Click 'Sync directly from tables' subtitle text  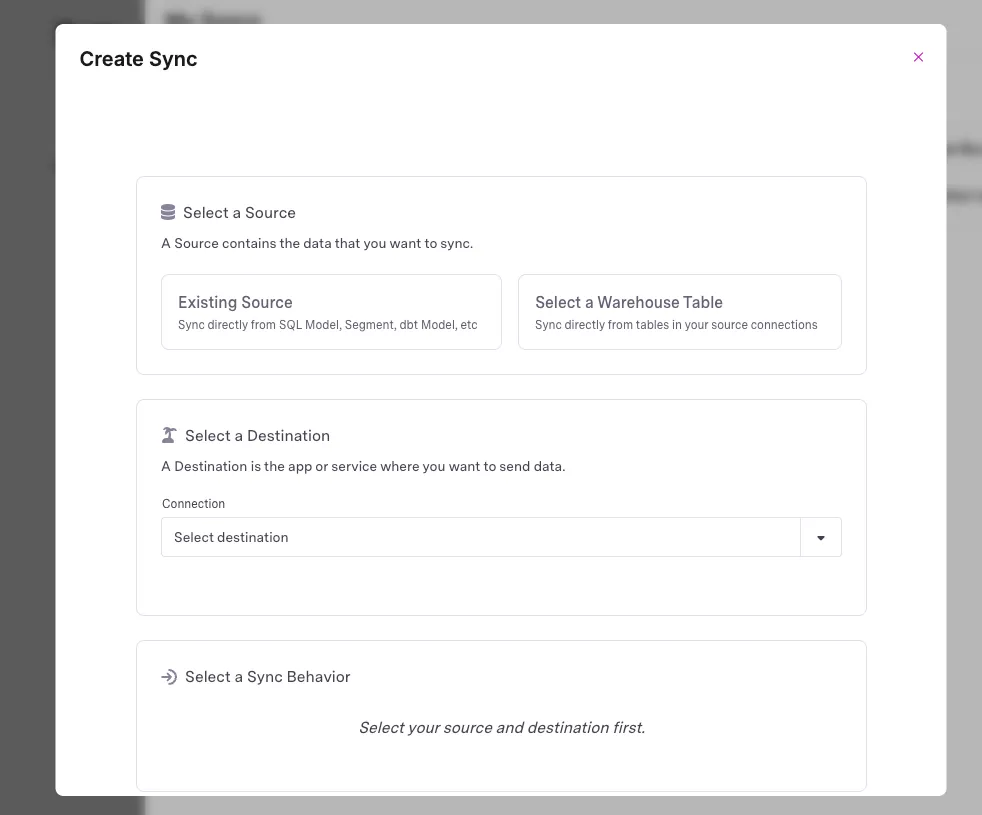coord(676,325)
